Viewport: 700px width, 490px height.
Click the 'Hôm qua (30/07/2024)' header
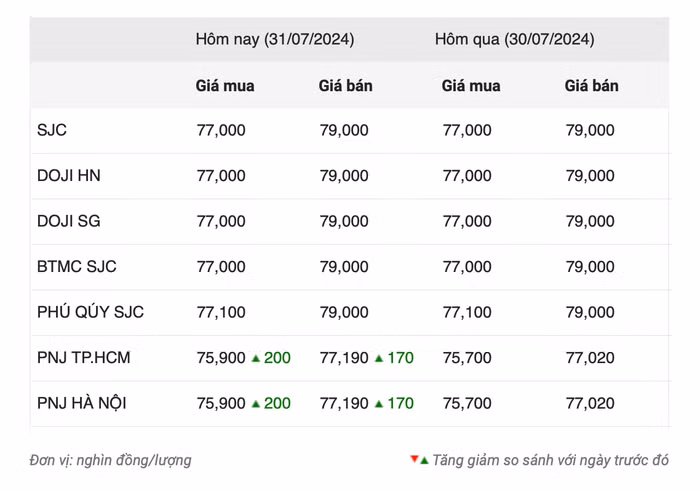[x=514, y=39]
